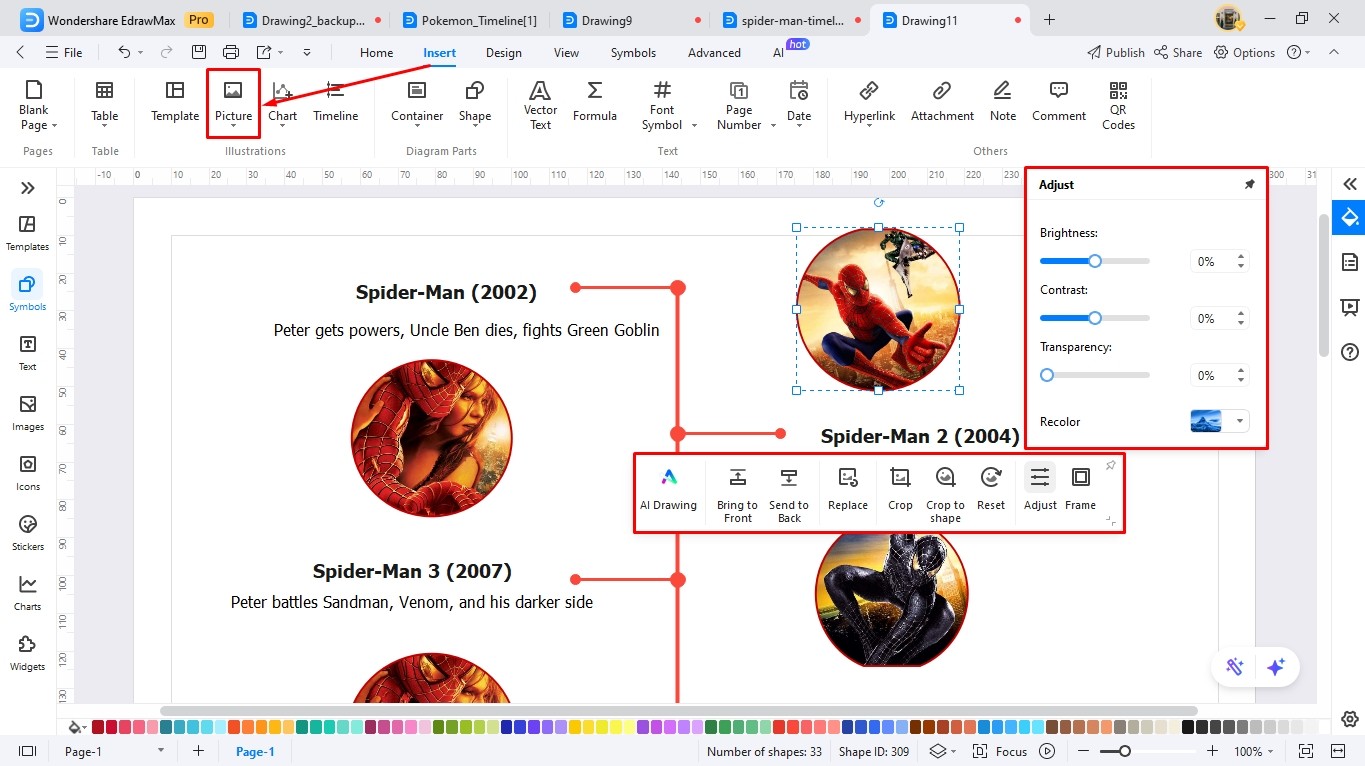
Task: Open the Symbols ribbon tab
Action: [x=633, y=53]
